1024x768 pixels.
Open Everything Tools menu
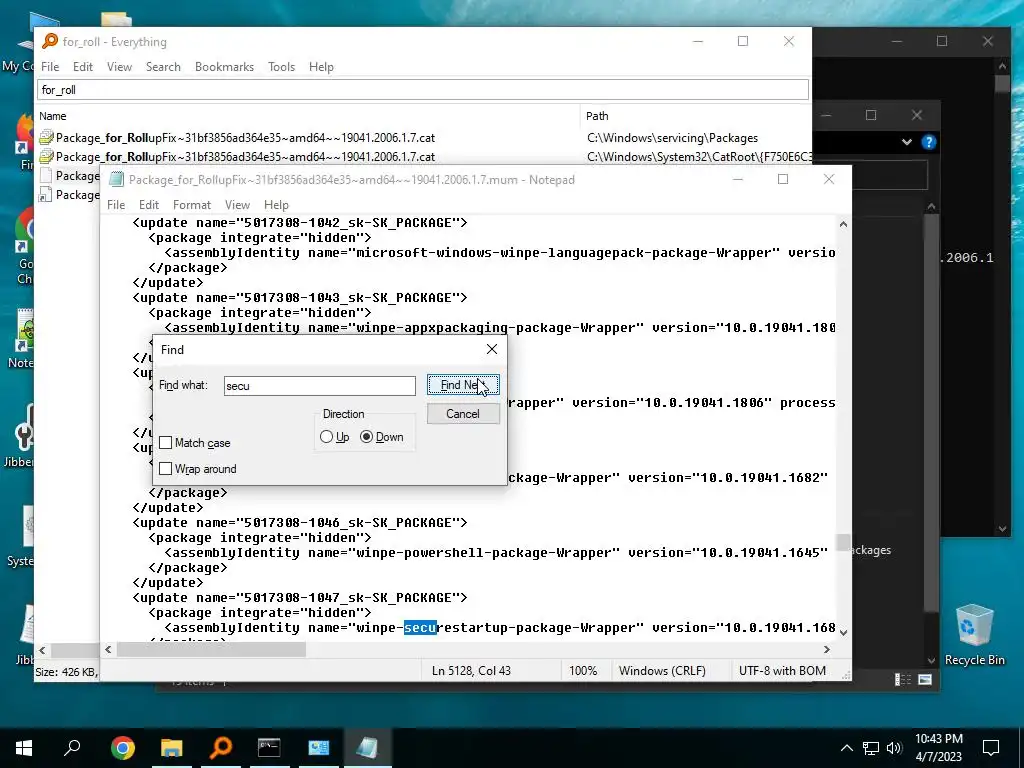coord(281,67)
